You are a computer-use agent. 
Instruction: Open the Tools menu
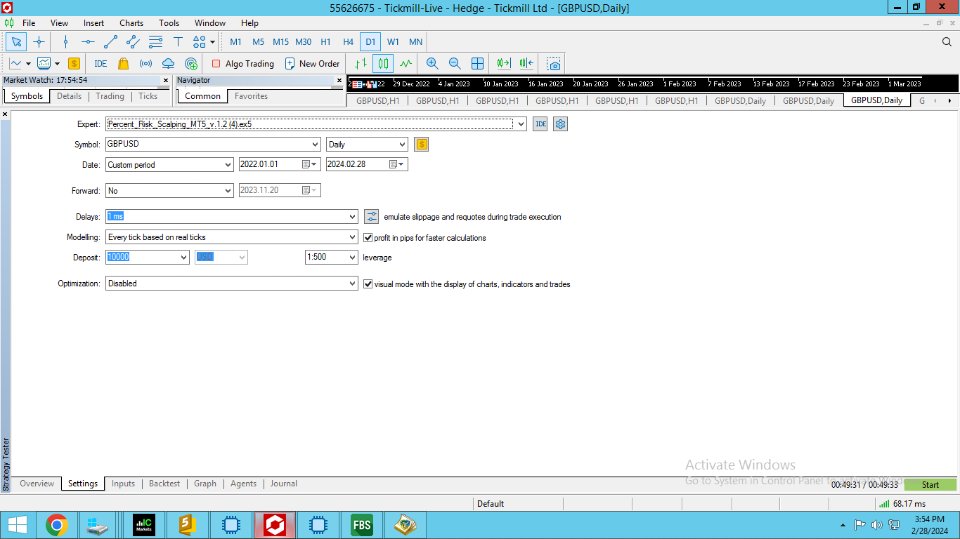point(169,23)
